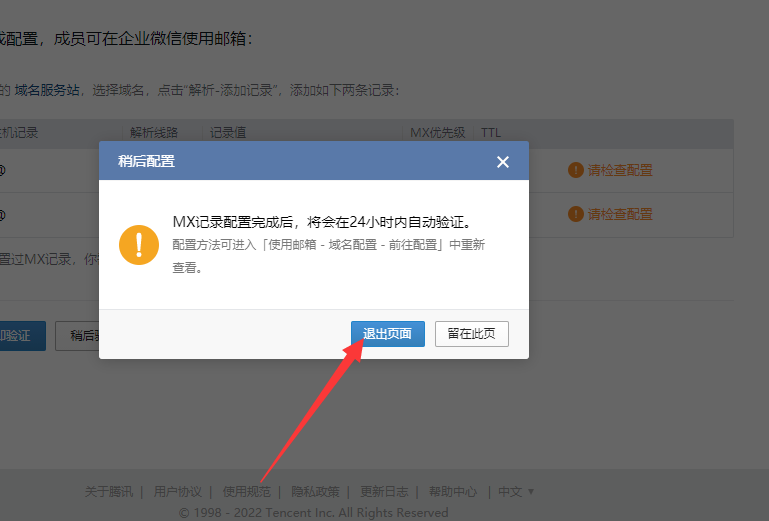Close the 稍后配置 dialog with X
This screenshot has height=521, width=769.
point(503,162)
